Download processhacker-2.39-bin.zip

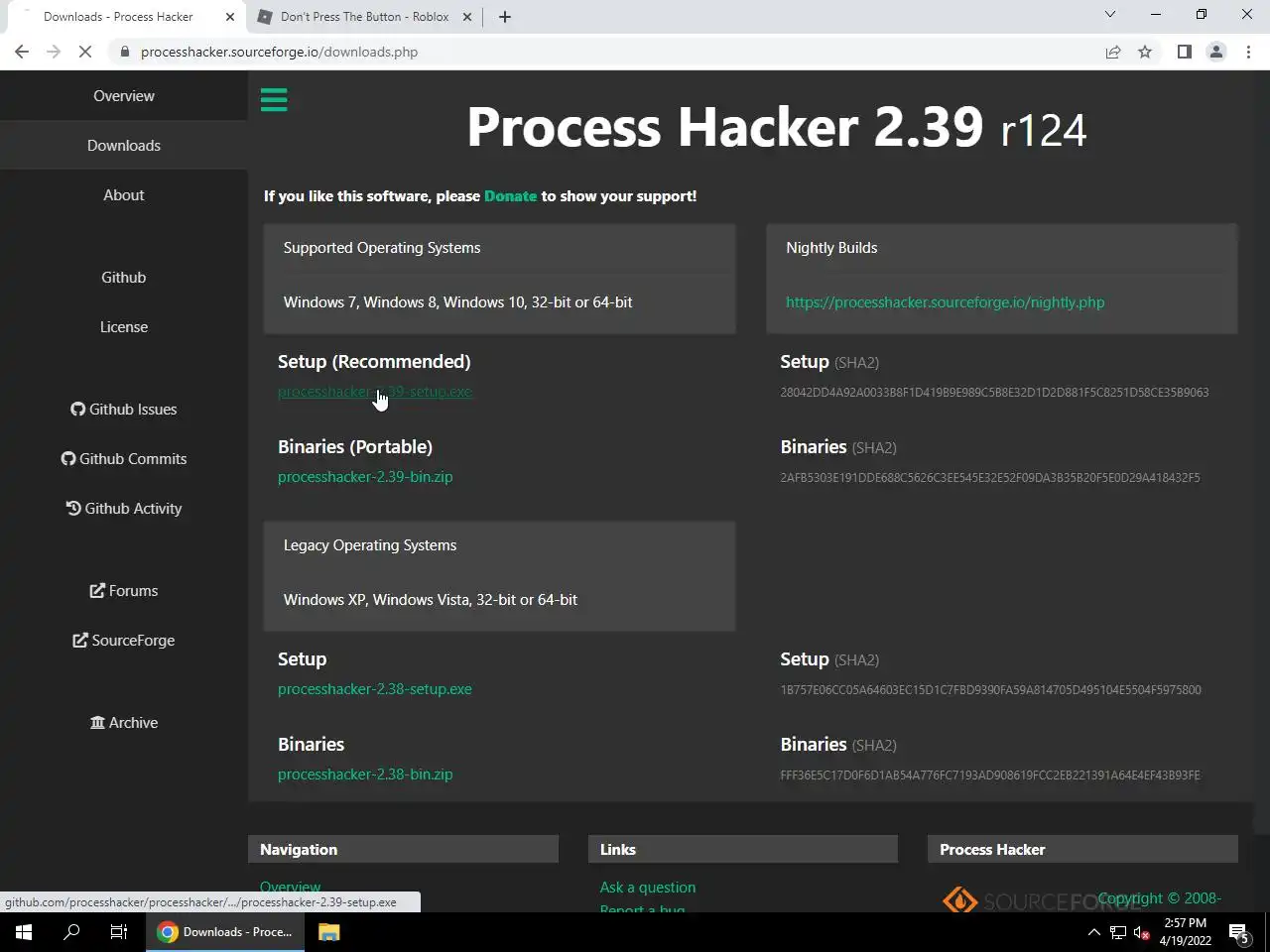365,477
